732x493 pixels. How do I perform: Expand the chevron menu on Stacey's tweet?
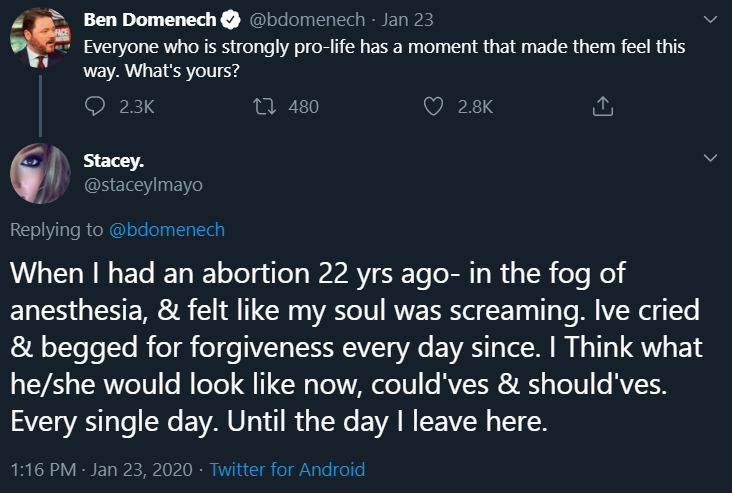(x=711, y=158)
